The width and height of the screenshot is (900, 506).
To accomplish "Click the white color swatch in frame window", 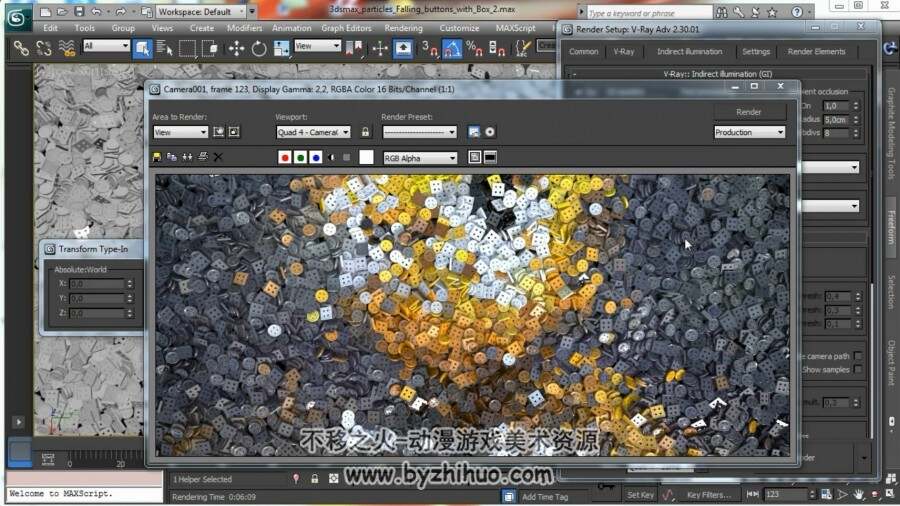I will click(x=366, y=157).
